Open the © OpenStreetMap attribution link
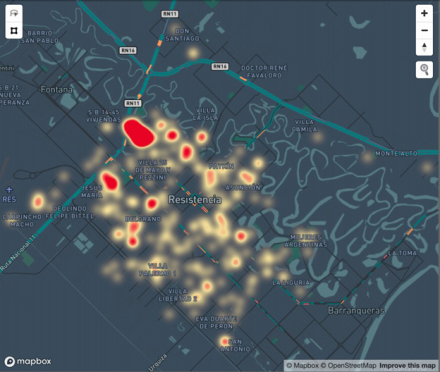 348,366
